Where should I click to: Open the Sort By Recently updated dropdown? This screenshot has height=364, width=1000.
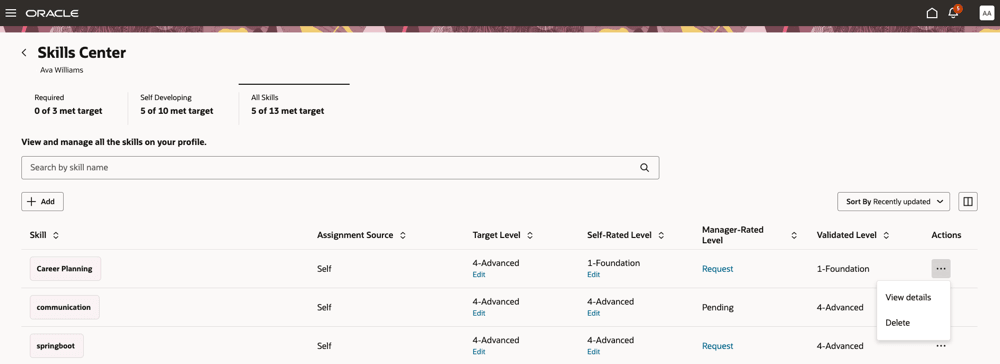click(x=893, y=201)
